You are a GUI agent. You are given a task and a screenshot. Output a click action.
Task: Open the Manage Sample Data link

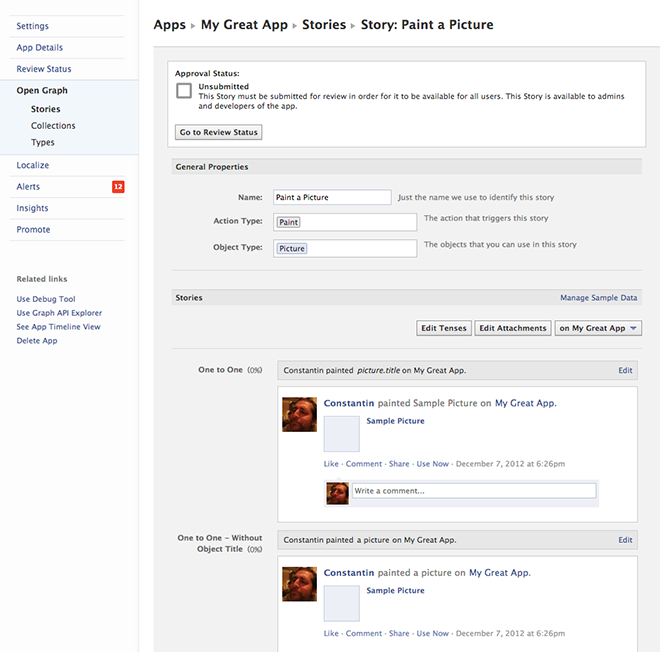click(598, 298)
